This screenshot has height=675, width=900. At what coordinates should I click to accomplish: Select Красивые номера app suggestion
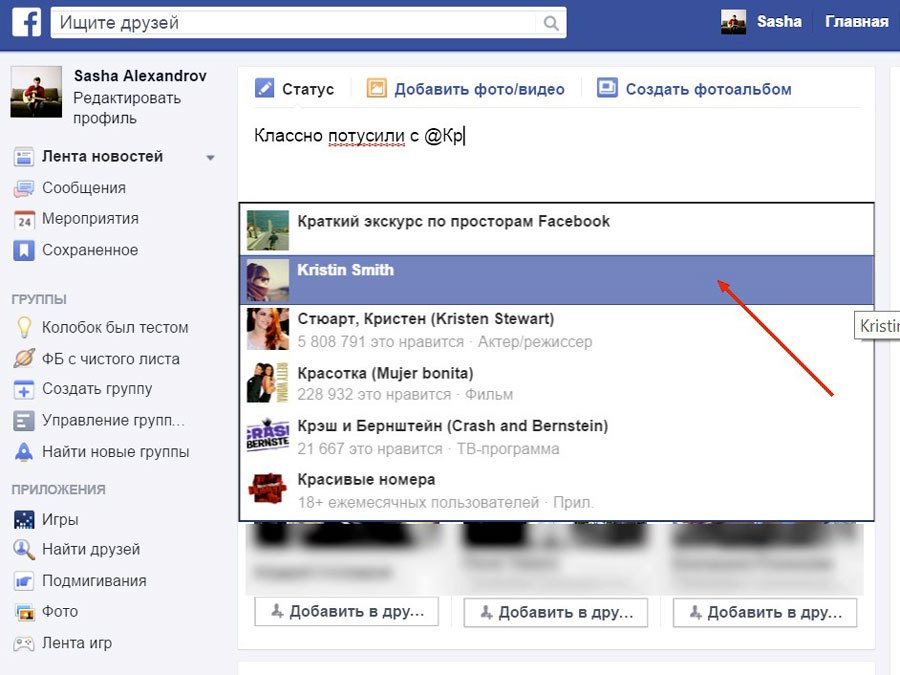(557, 491)
